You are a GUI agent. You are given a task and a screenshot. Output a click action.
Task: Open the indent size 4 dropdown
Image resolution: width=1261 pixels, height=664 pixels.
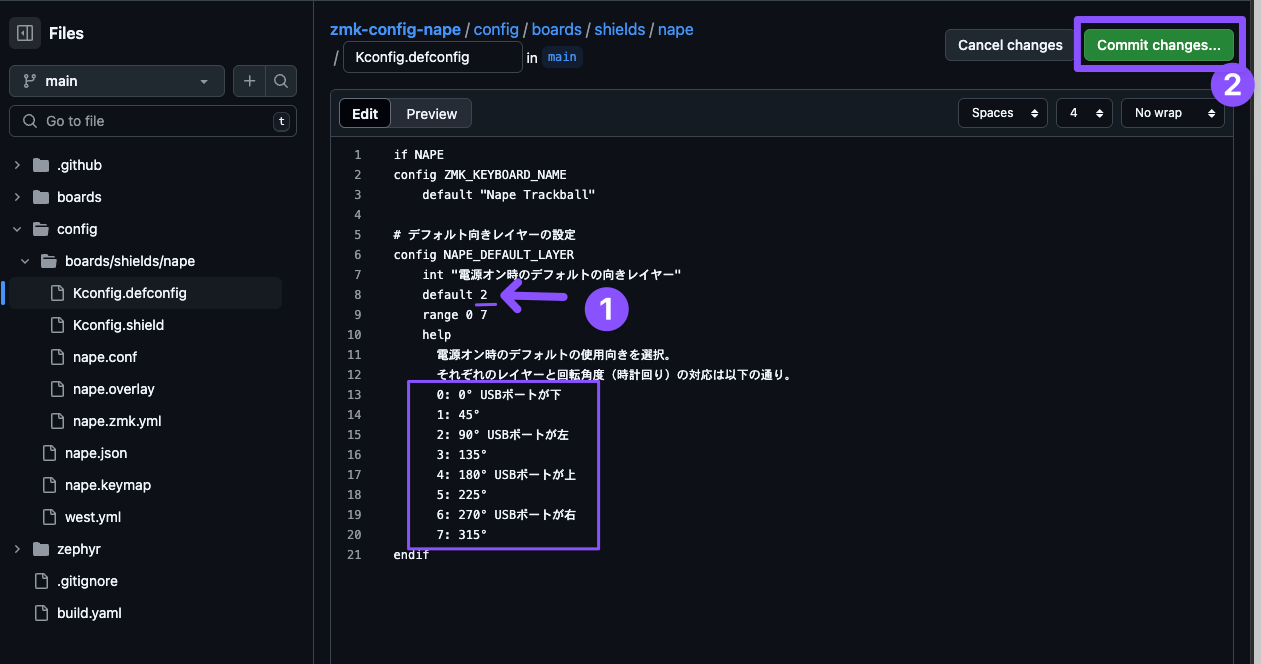click(1084, 113)
